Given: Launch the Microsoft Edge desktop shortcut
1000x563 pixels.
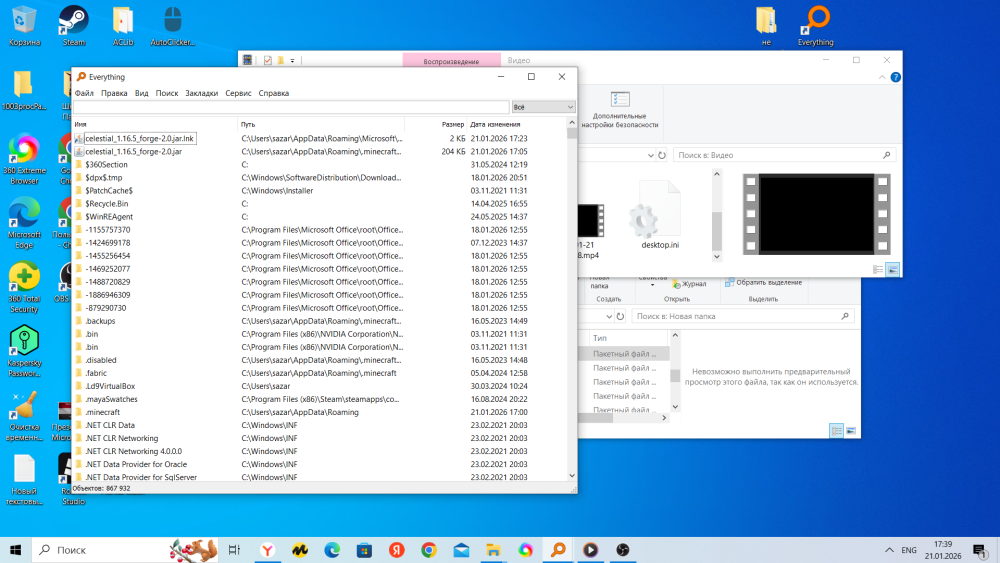Looking at the screenshot, I should [24, 223].
